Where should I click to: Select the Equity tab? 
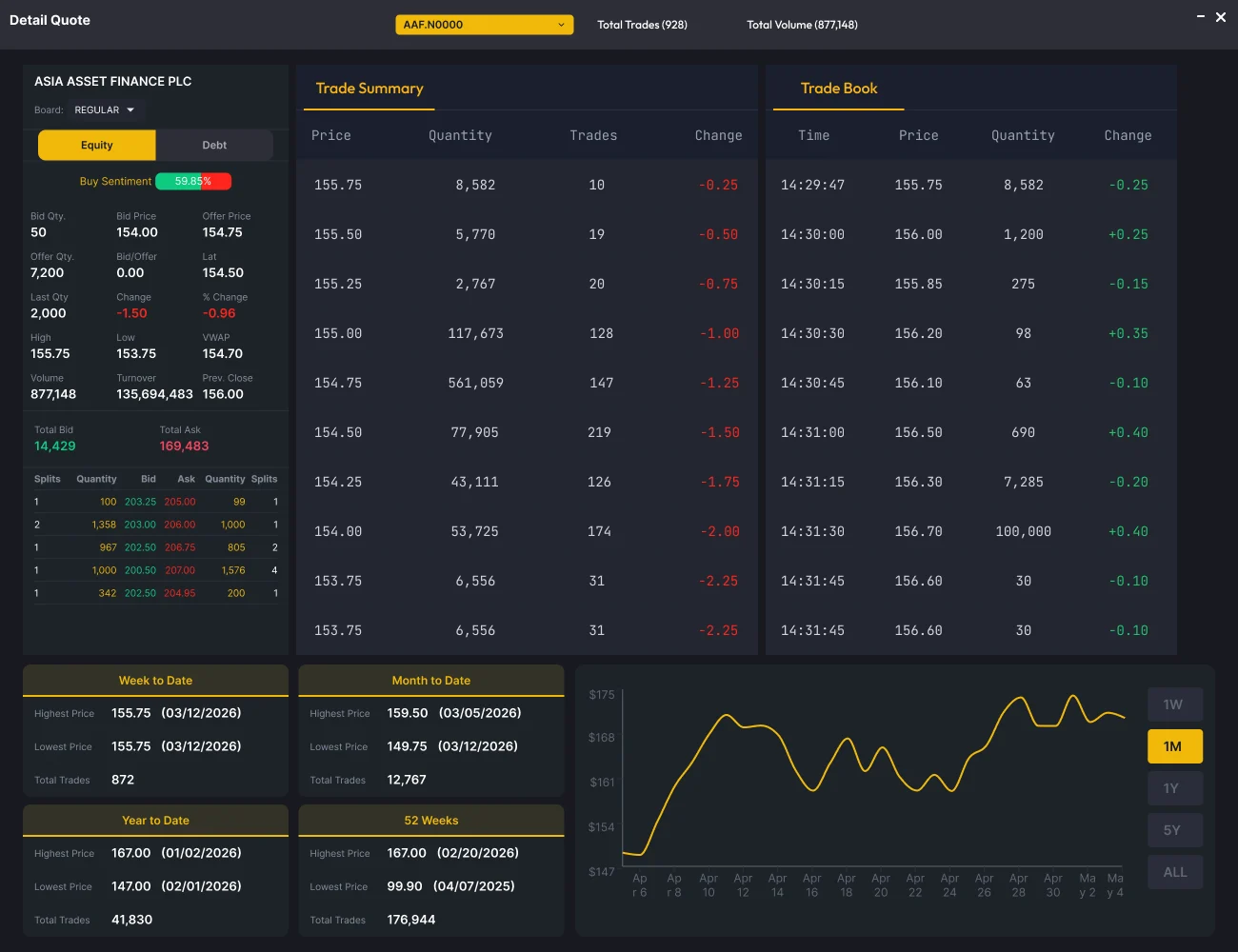pyautogui.click(x=96, y=146)
